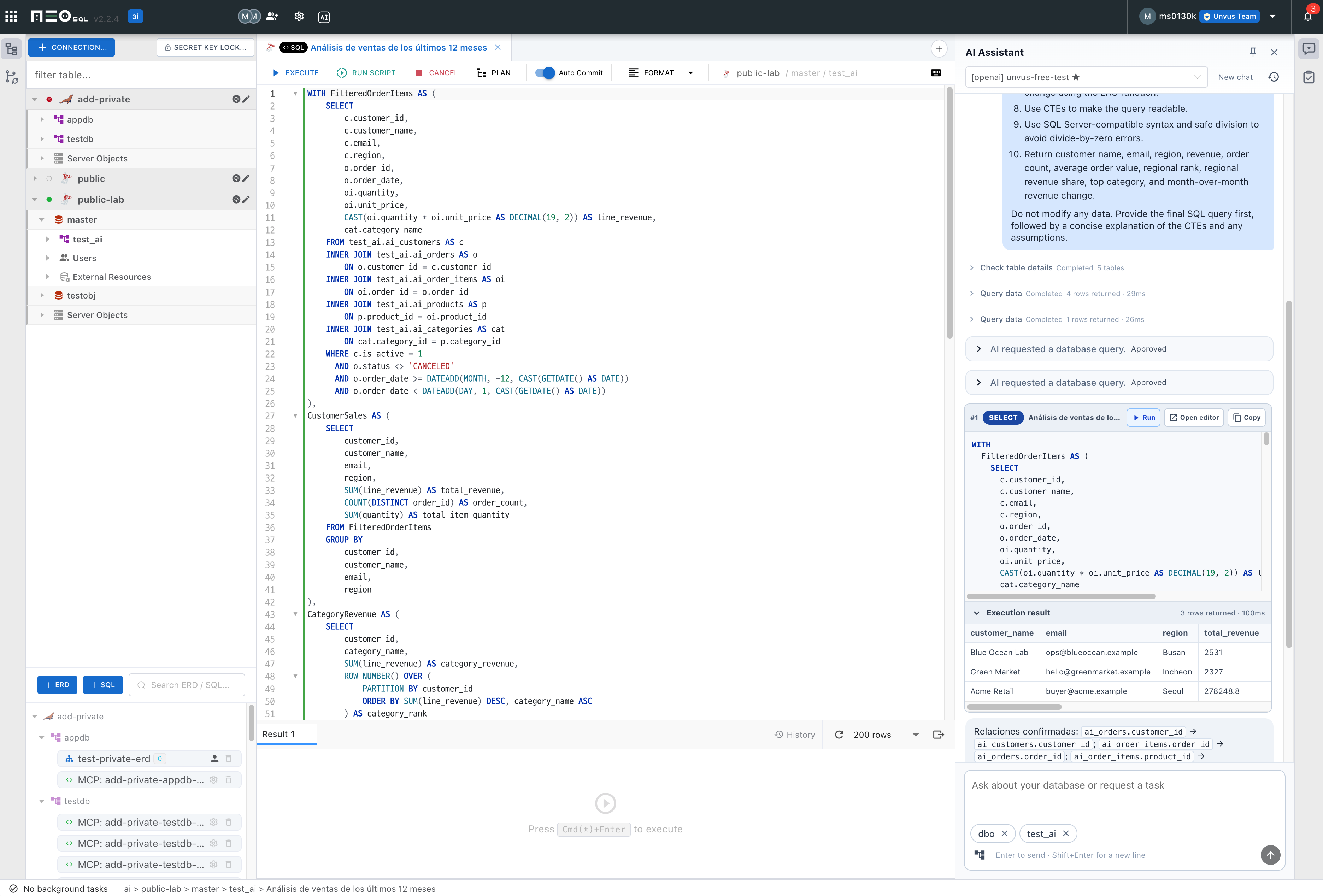The width and height of the screenshot is (1323, 896).
Task: Click RUN SCRIPT button
Action: coord(366,73)
